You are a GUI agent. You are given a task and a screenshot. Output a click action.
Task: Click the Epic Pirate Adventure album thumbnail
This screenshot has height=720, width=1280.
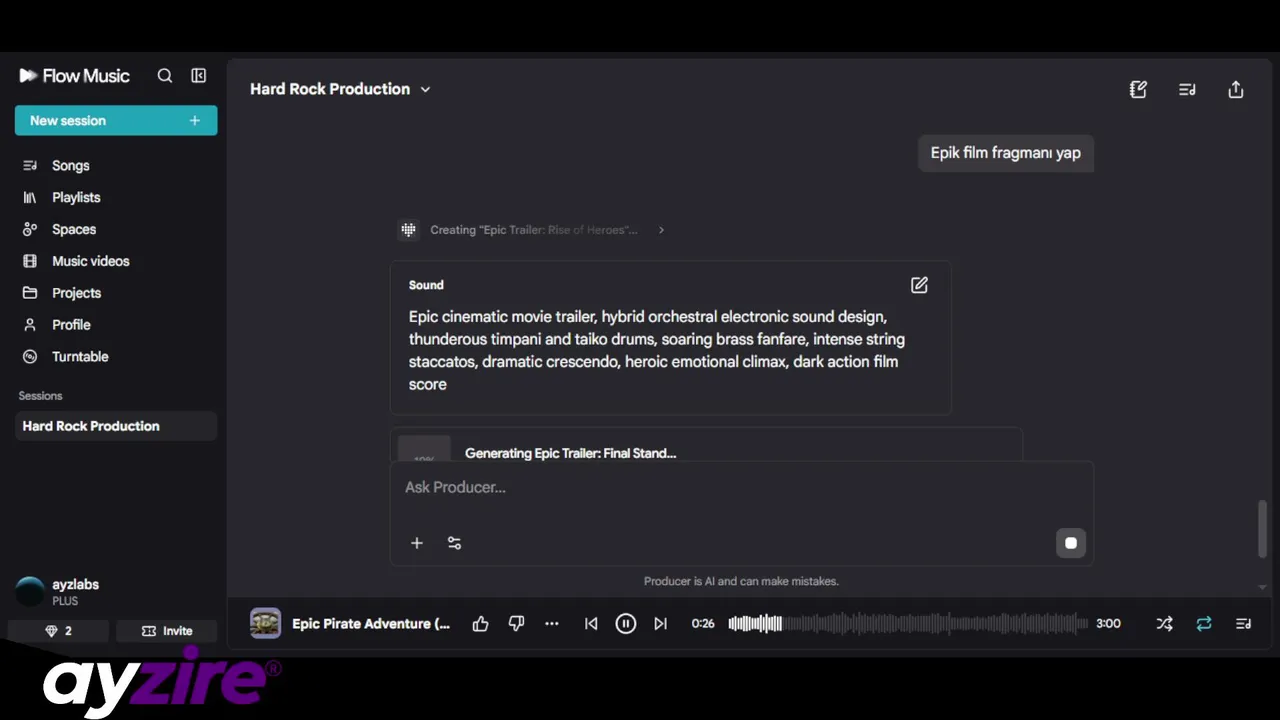coord(265,623)
